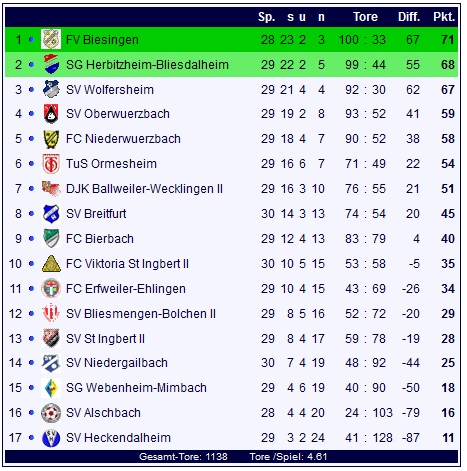Click the FV Biesingen club crest

[51, 39]
